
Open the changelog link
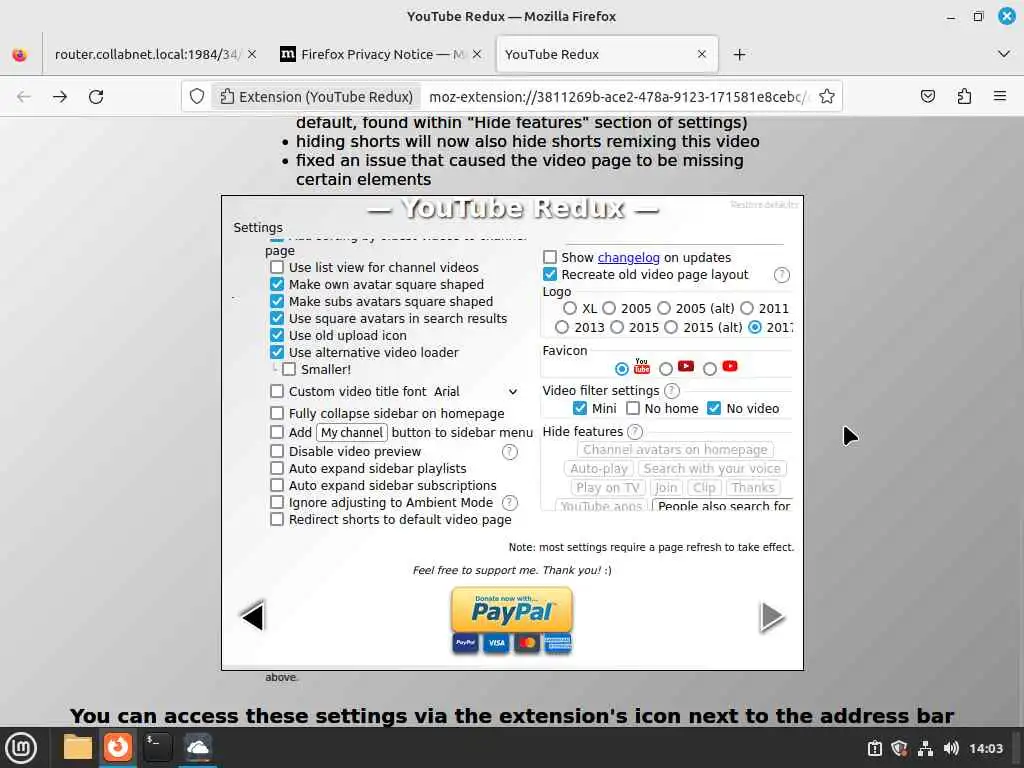[628, 257]
